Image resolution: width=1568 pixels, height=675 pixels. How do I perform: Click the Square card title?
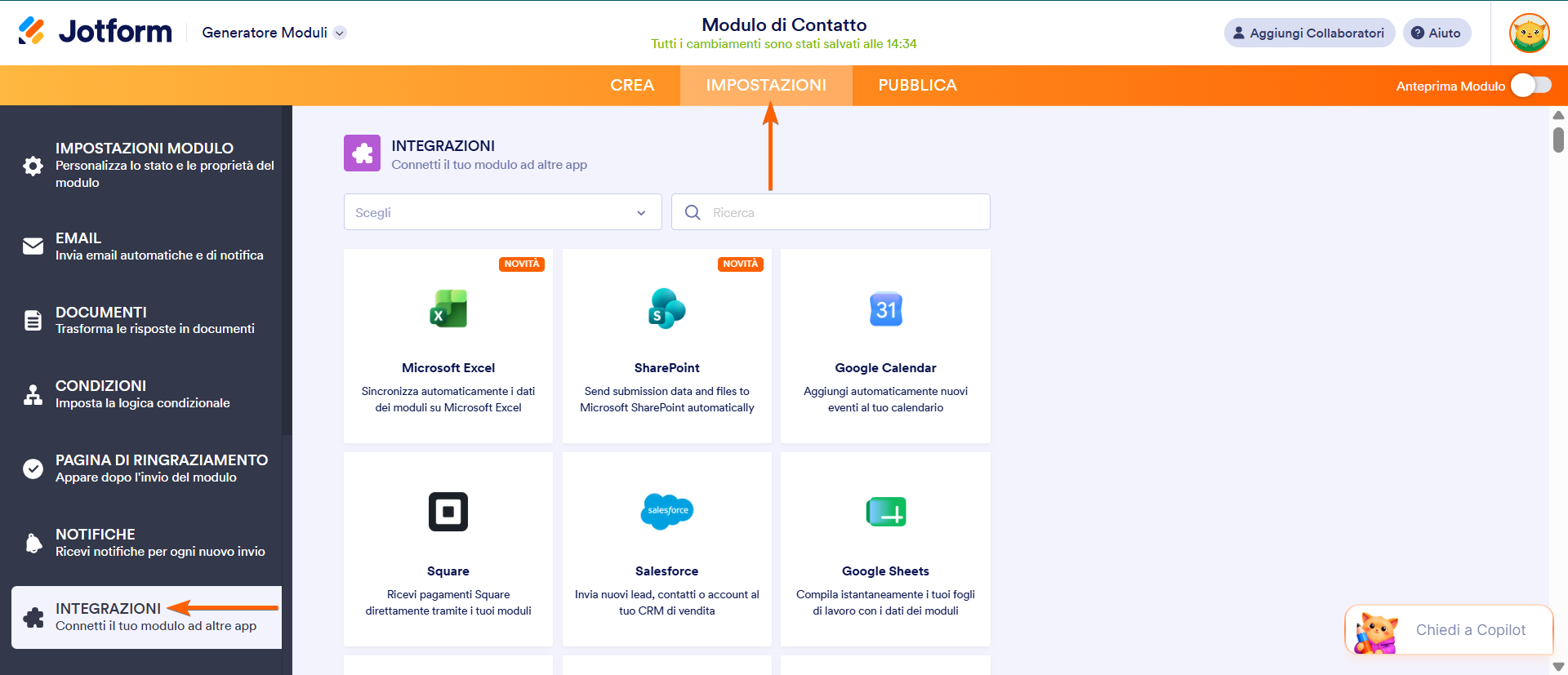click(x=448, y=571)
